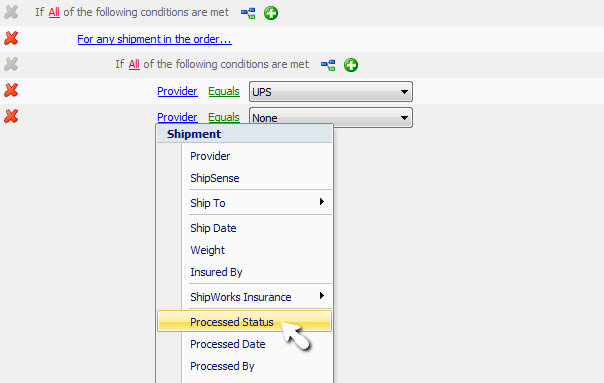Screen dimensions: 604x383
Task: Select Weight menu item
Action: (245, 250)
